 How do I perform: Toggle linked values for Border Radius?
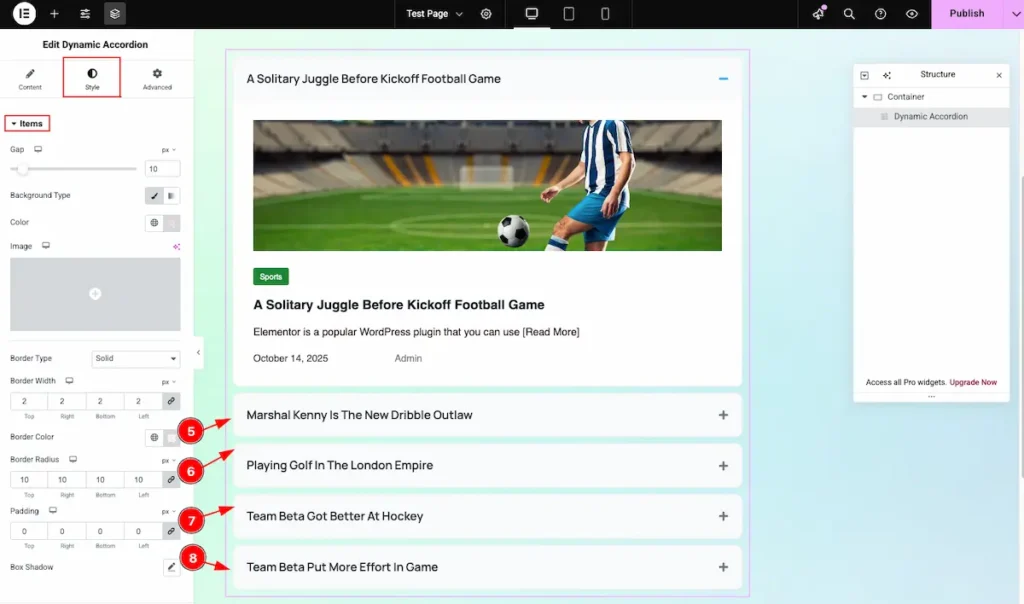coord(171,480)
